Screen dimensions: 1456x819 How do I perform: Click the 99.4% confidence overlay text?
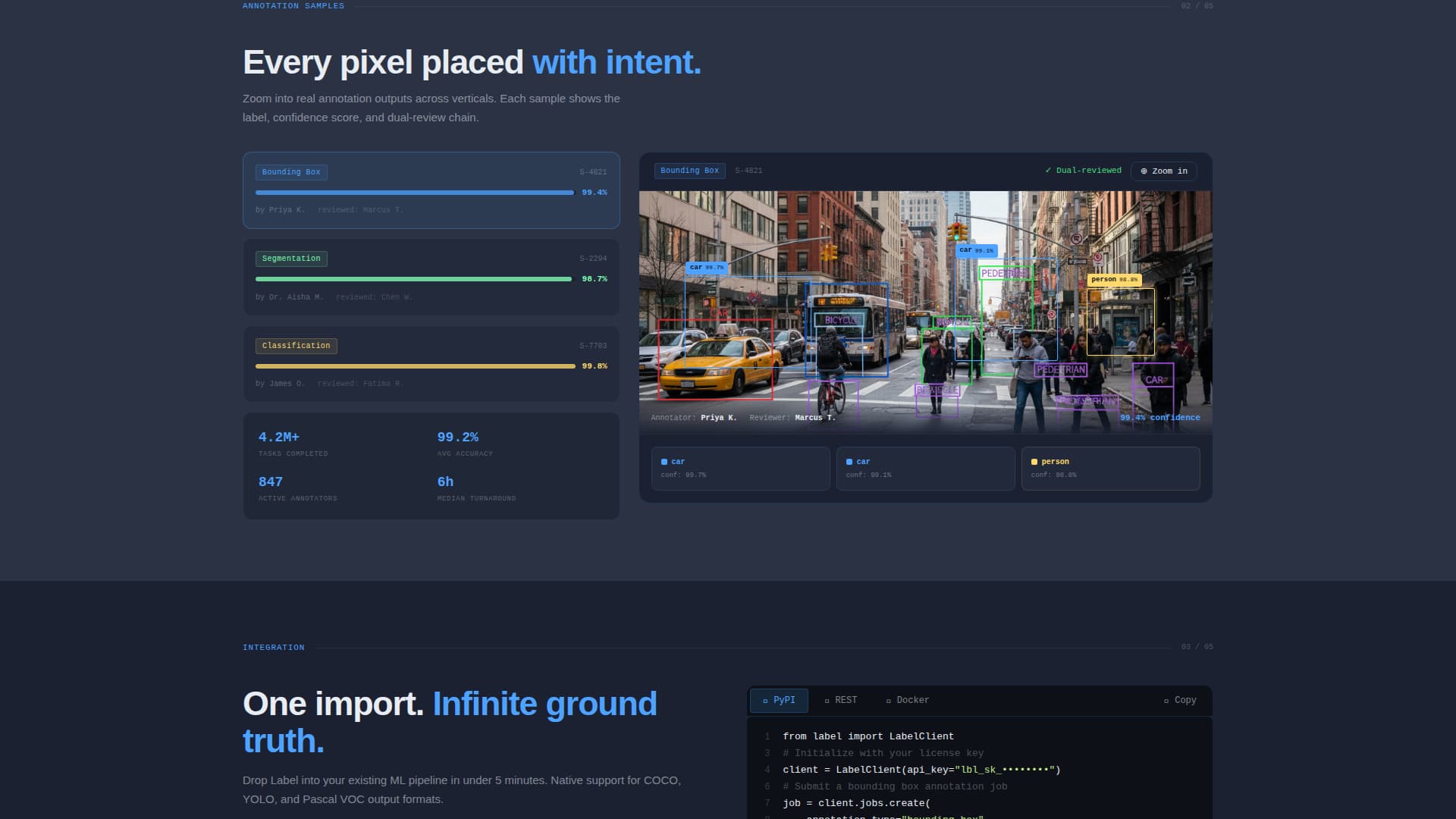point(1159,418)
